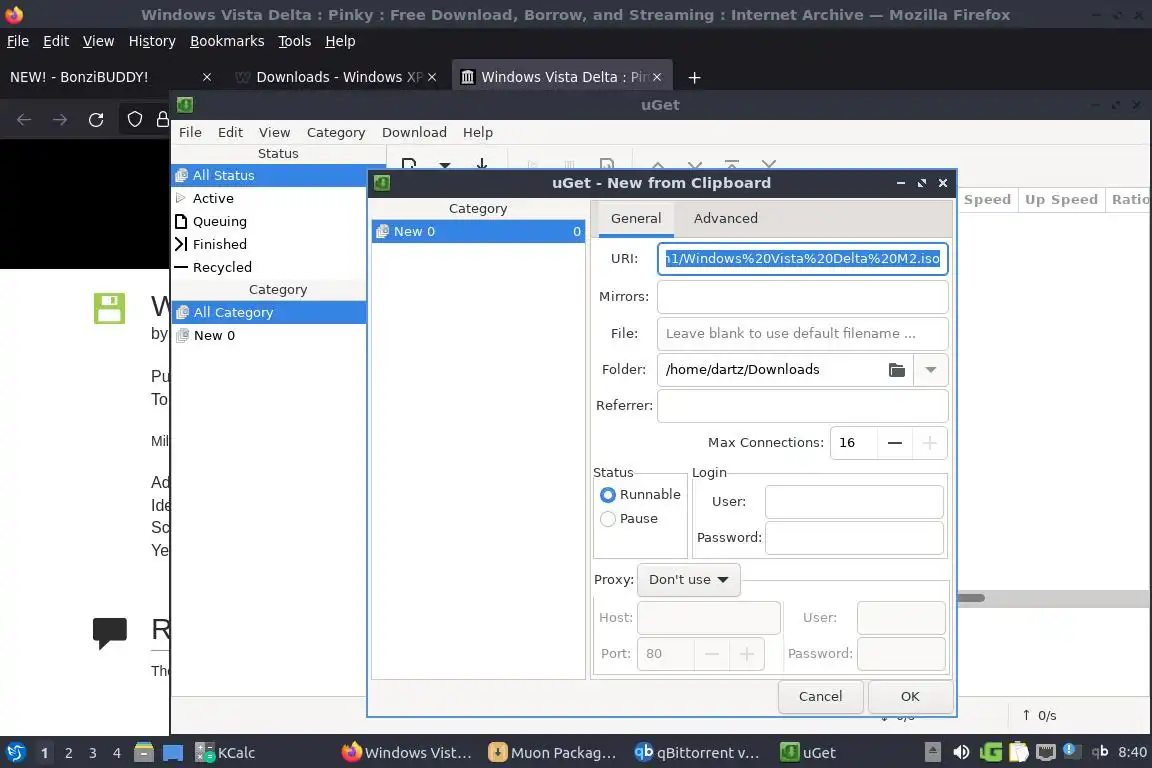Open Firefox History menu

152,41
